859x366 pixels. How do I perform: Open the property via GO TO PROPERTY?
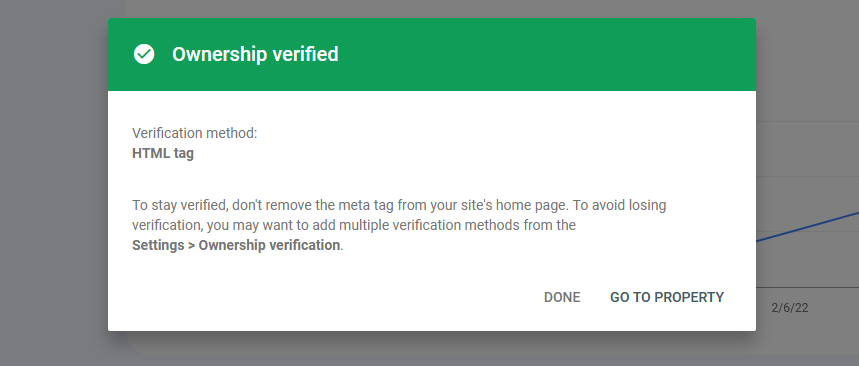667,298
